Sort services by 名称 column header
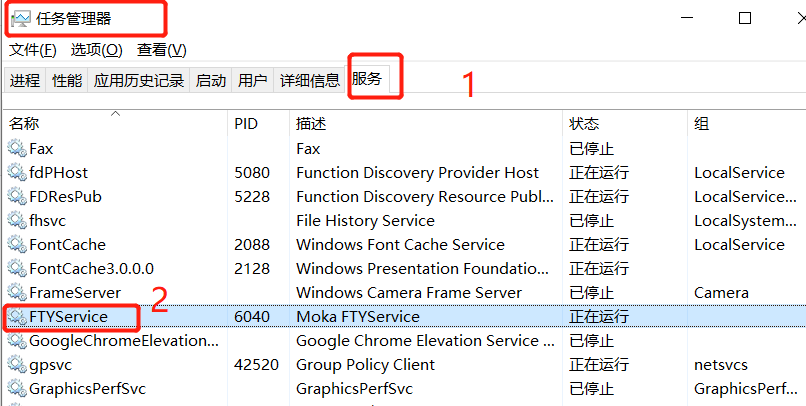806x406 pixels. (x=24, y=124)
